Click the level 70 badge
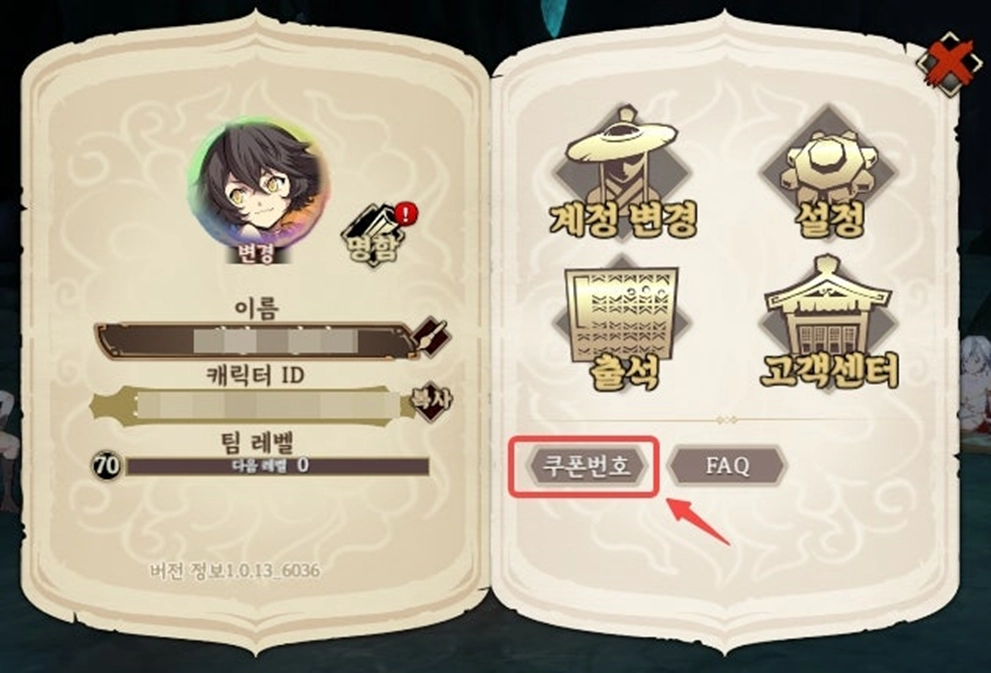991x673 pixels. [x=107, y=466]
